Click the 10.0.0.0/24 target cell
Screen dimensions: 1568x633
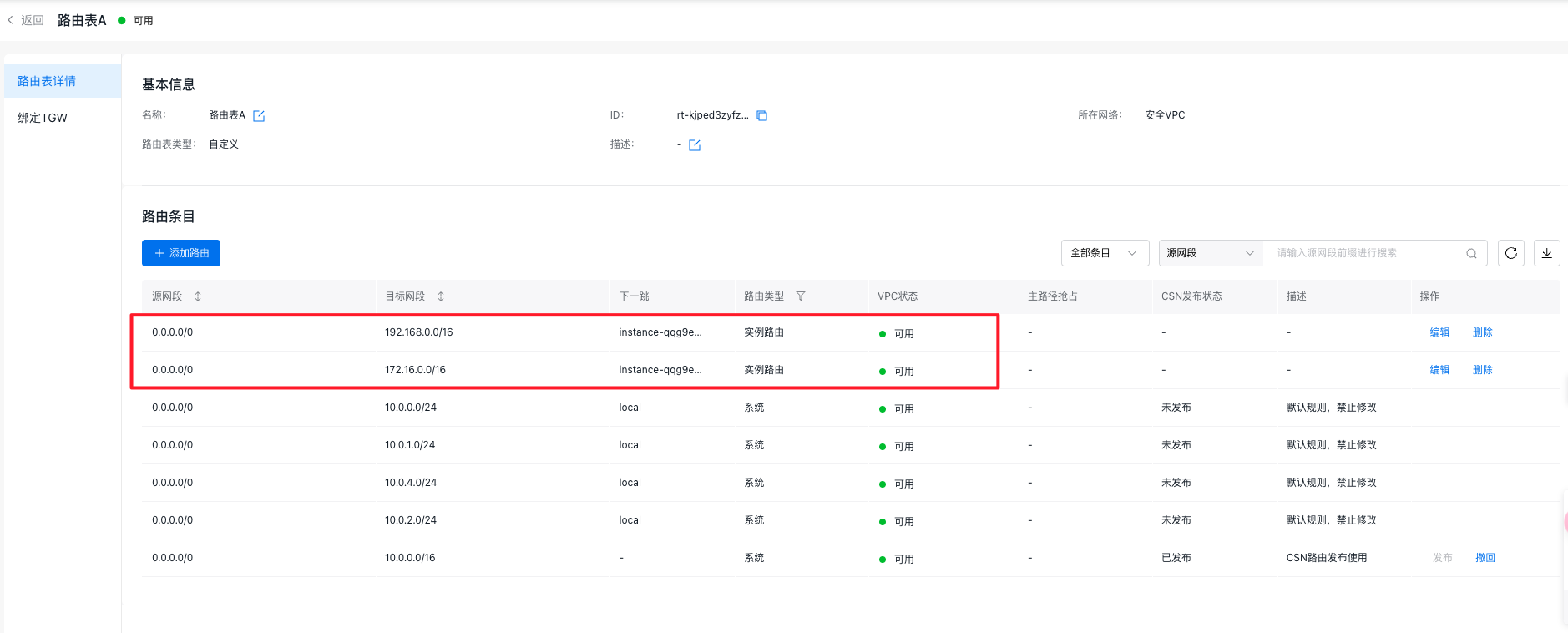(x=411, y=408)
